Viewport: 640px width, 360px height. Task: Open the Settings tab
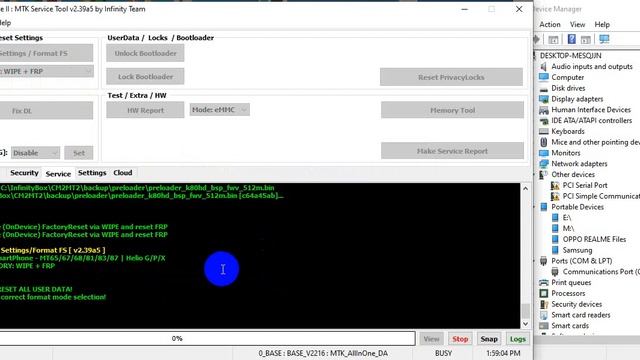coord(92,173)
